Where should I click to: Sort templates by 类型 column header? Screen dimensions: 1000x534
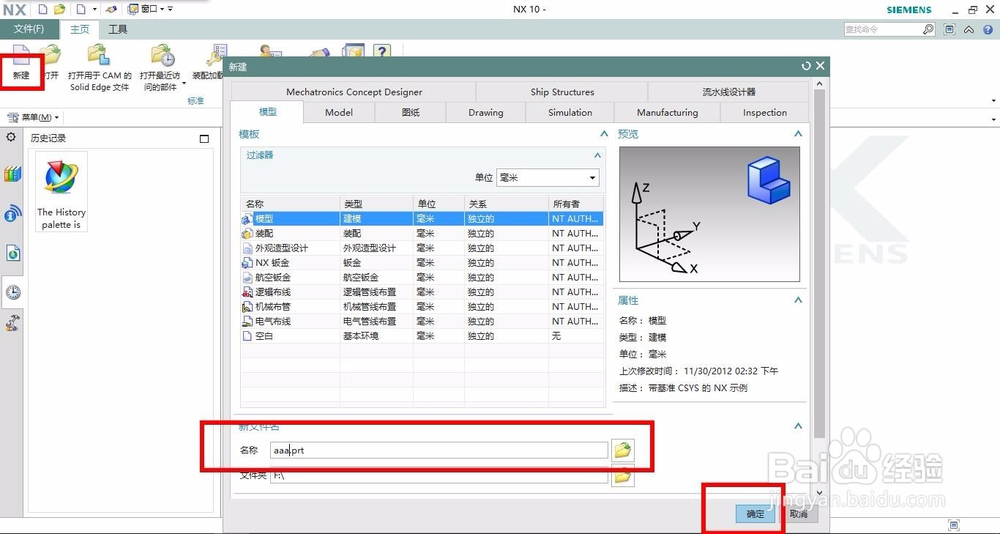click(x=377, y=204)
